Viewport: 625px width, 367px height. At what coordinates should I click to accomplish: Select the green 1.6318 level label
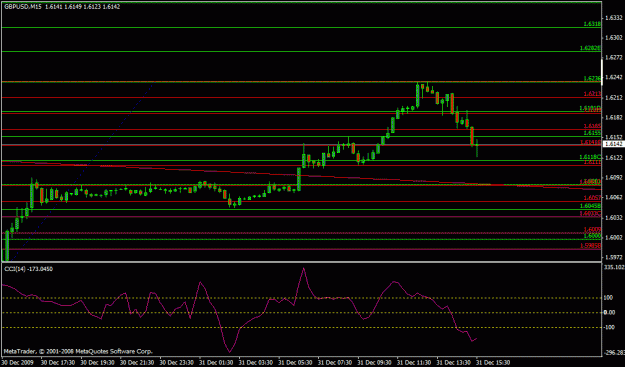click(x=592, y=24)
